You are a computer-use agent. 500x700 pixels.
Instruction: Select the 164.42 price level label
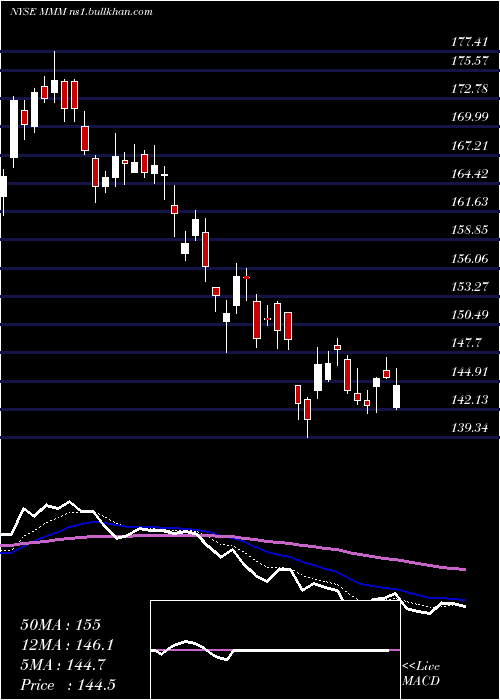coord(470,173)
